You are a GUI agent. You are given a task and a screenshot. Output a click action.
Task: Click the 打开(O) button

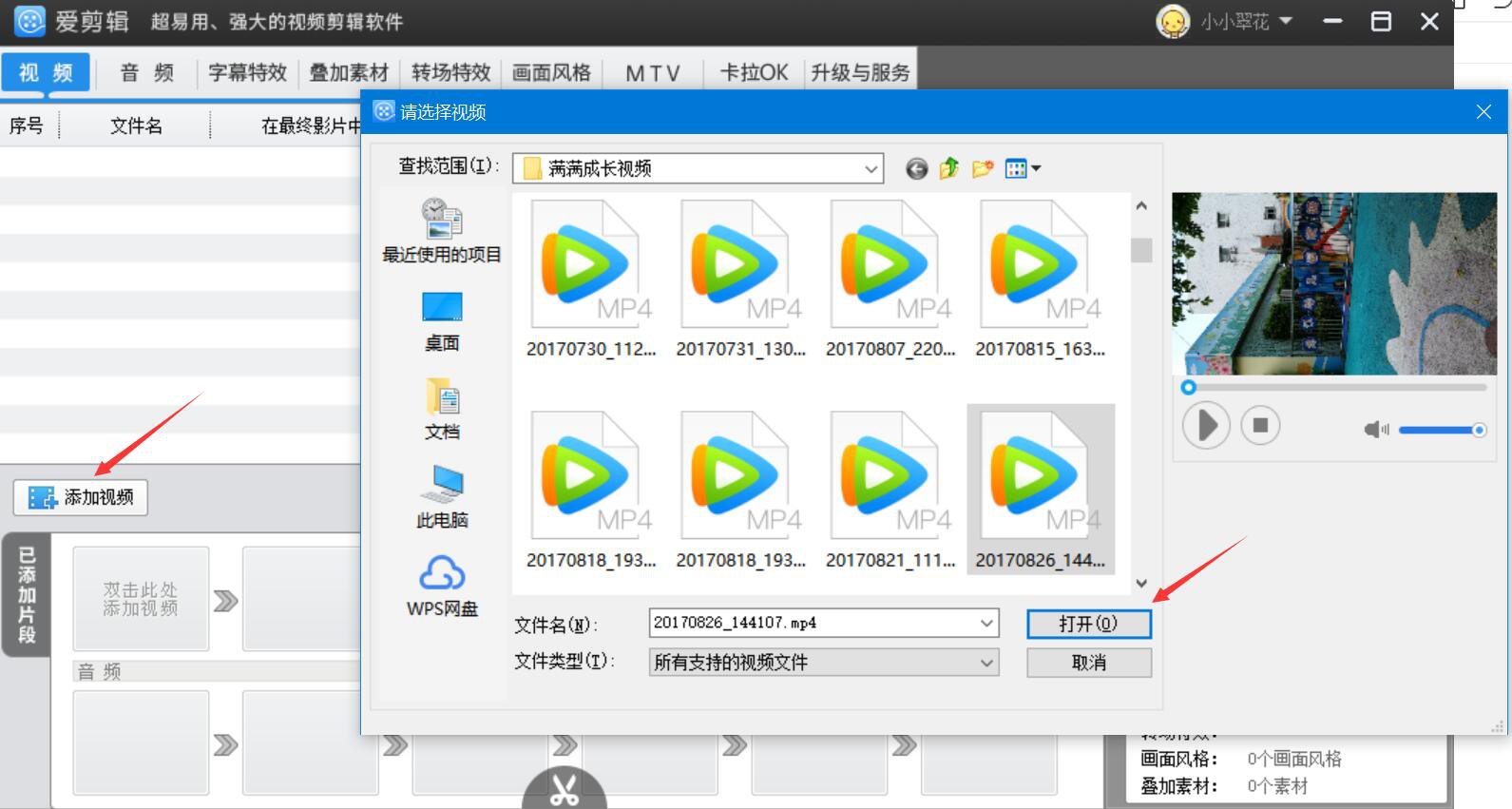pyautogui.click(x=1089, y=624)
